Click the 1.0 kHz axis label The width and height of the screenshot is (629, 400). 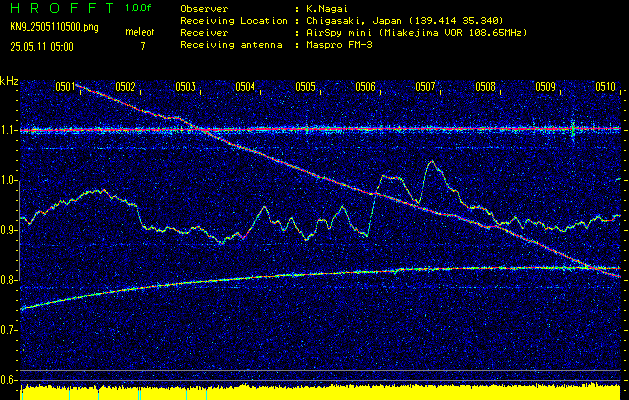pyautogui.click(x=8, y=181)
